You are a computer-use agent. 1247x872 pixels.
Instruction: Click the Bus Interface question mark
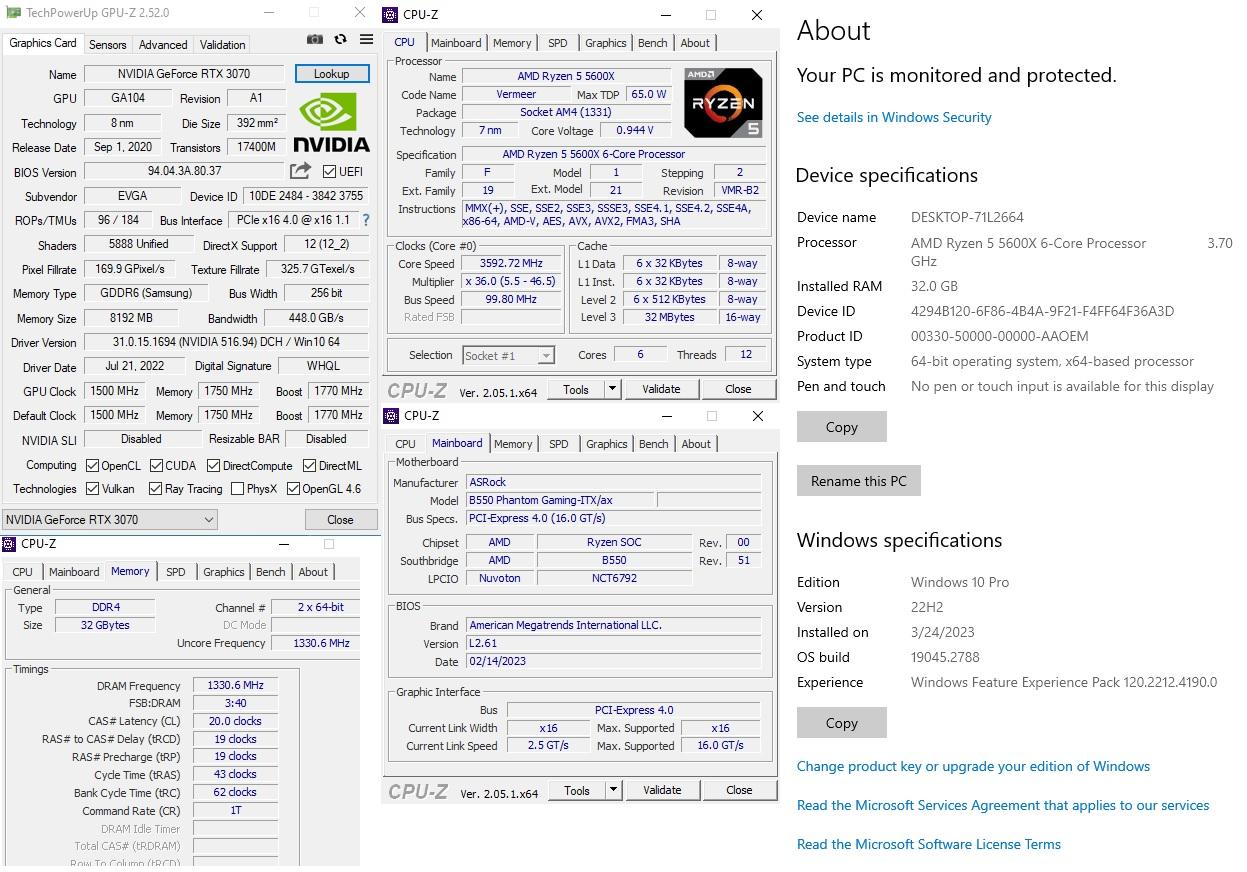click(x=366, y=220)
